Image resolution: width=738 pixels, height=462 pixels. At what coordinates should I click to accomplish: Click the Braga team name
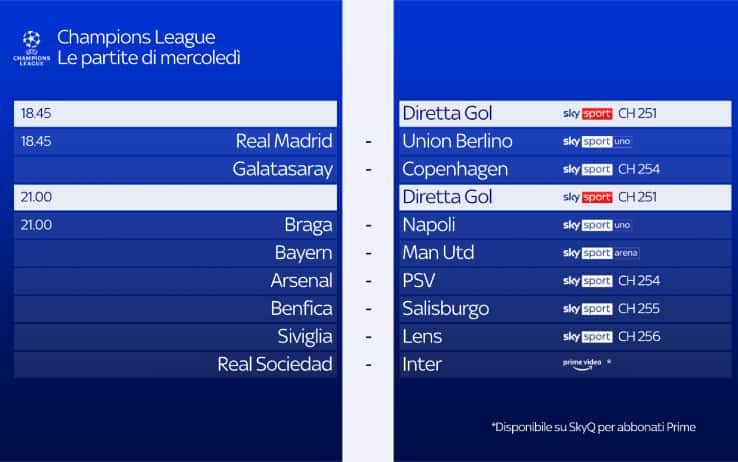307,226
